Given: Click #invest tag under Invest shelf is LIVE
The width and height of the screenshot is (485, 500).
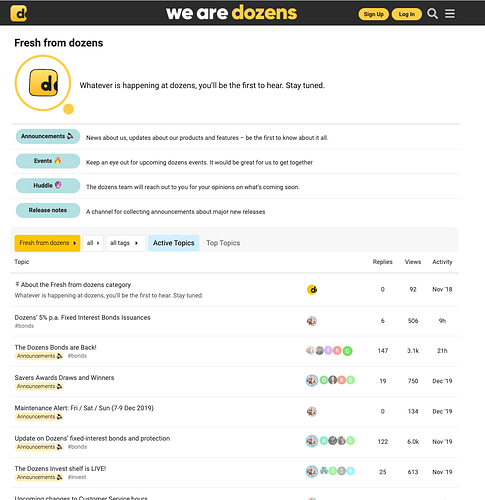Looking at the screenshot, I should tap(77, 477).
